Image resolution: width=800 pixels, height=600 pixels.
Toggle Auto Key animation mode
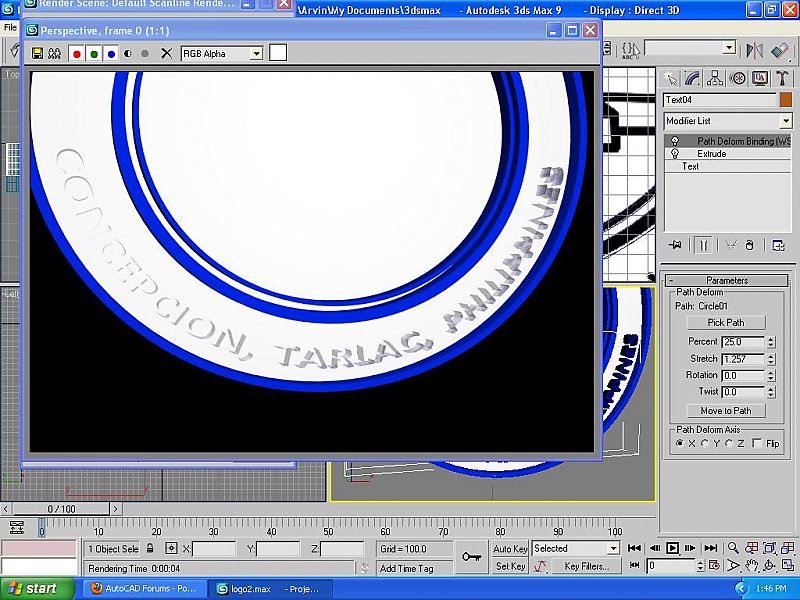[510, 548]
